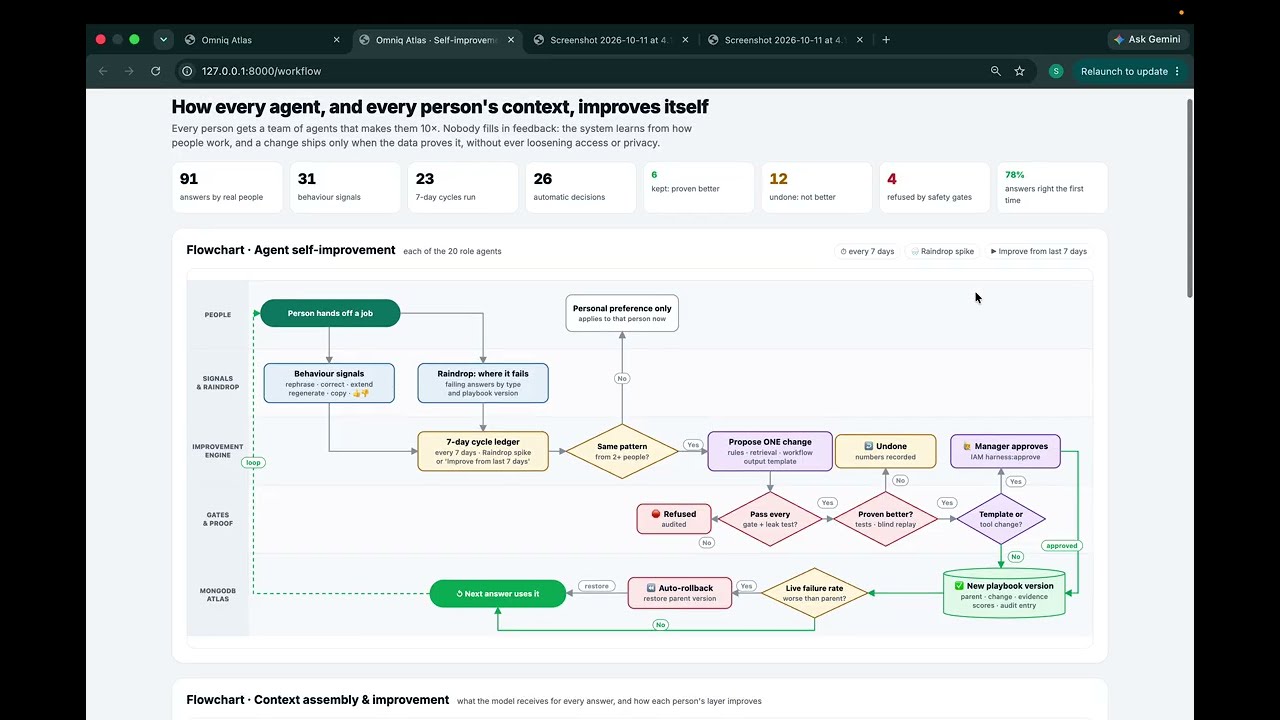Screen dimensions: 1280x720
Task: Click the 4 refused by safety gates card
Action: pyautogui.click(x=934, y=187)
